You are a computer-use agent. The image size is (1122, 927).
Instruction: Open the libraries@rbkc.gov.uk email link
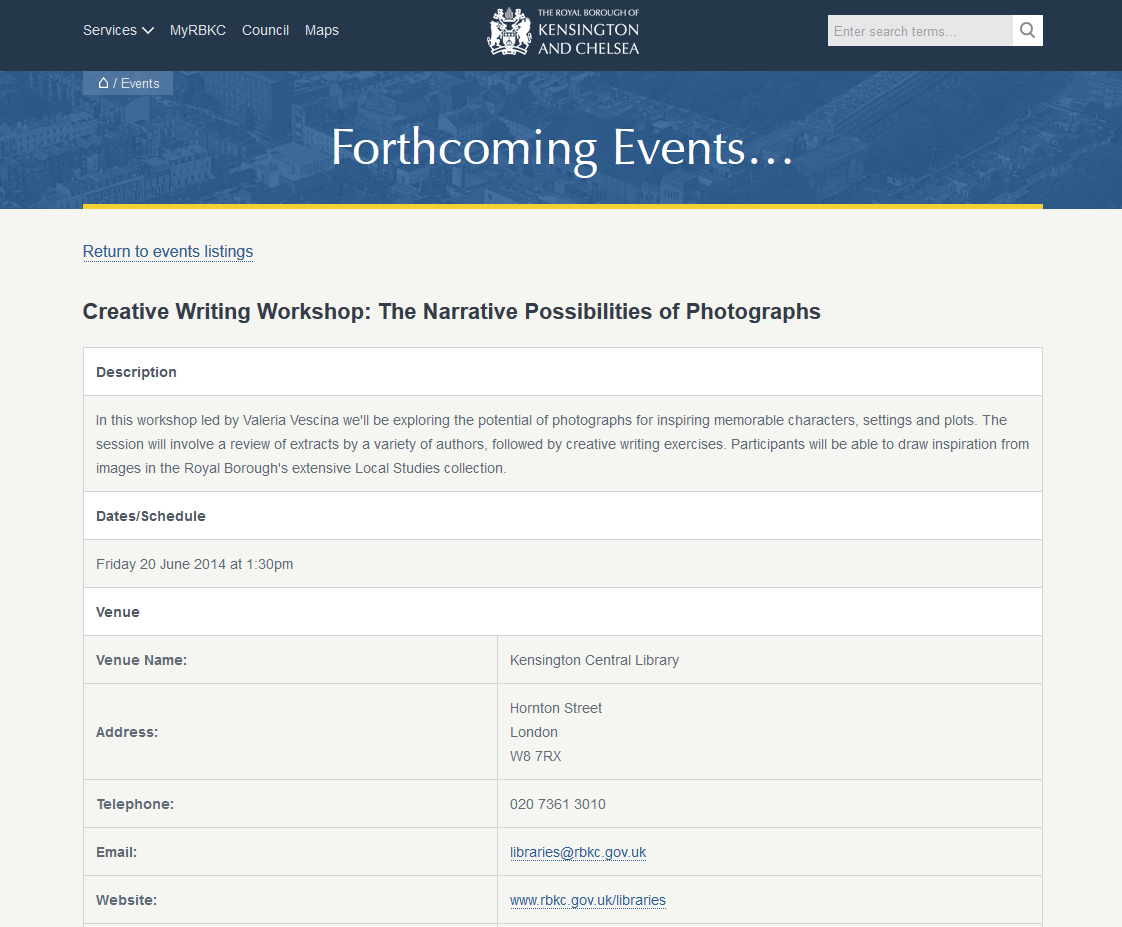click(x=578, y=852)
